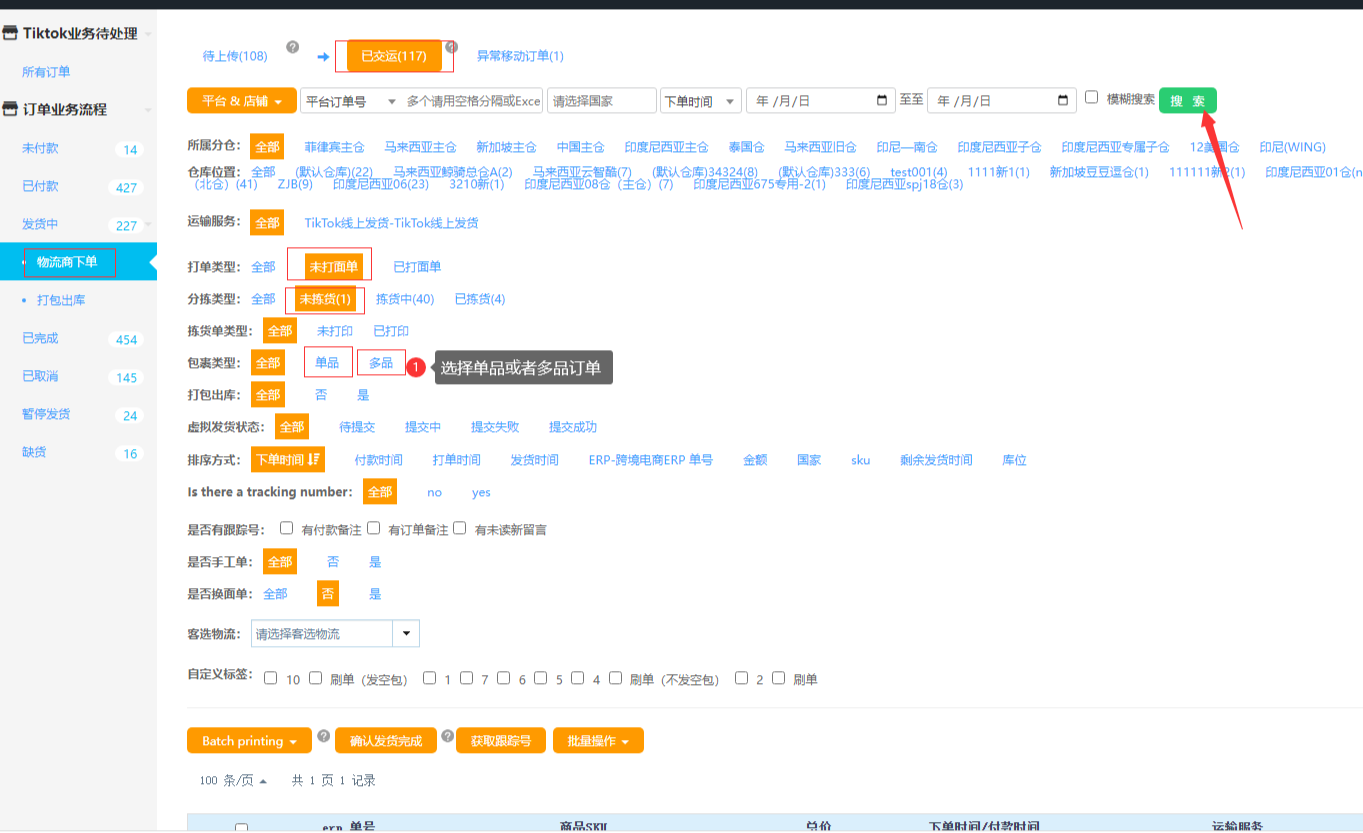The height and width of the screenshot is (833, 1363).
Task: Sort by 付款时间
Action: click(378, 460)
